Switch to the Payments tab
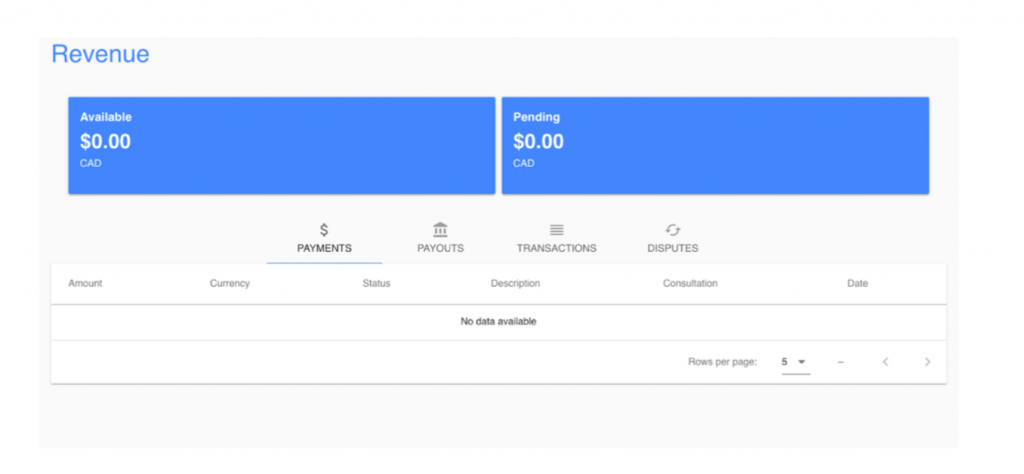 click(325, 239)
